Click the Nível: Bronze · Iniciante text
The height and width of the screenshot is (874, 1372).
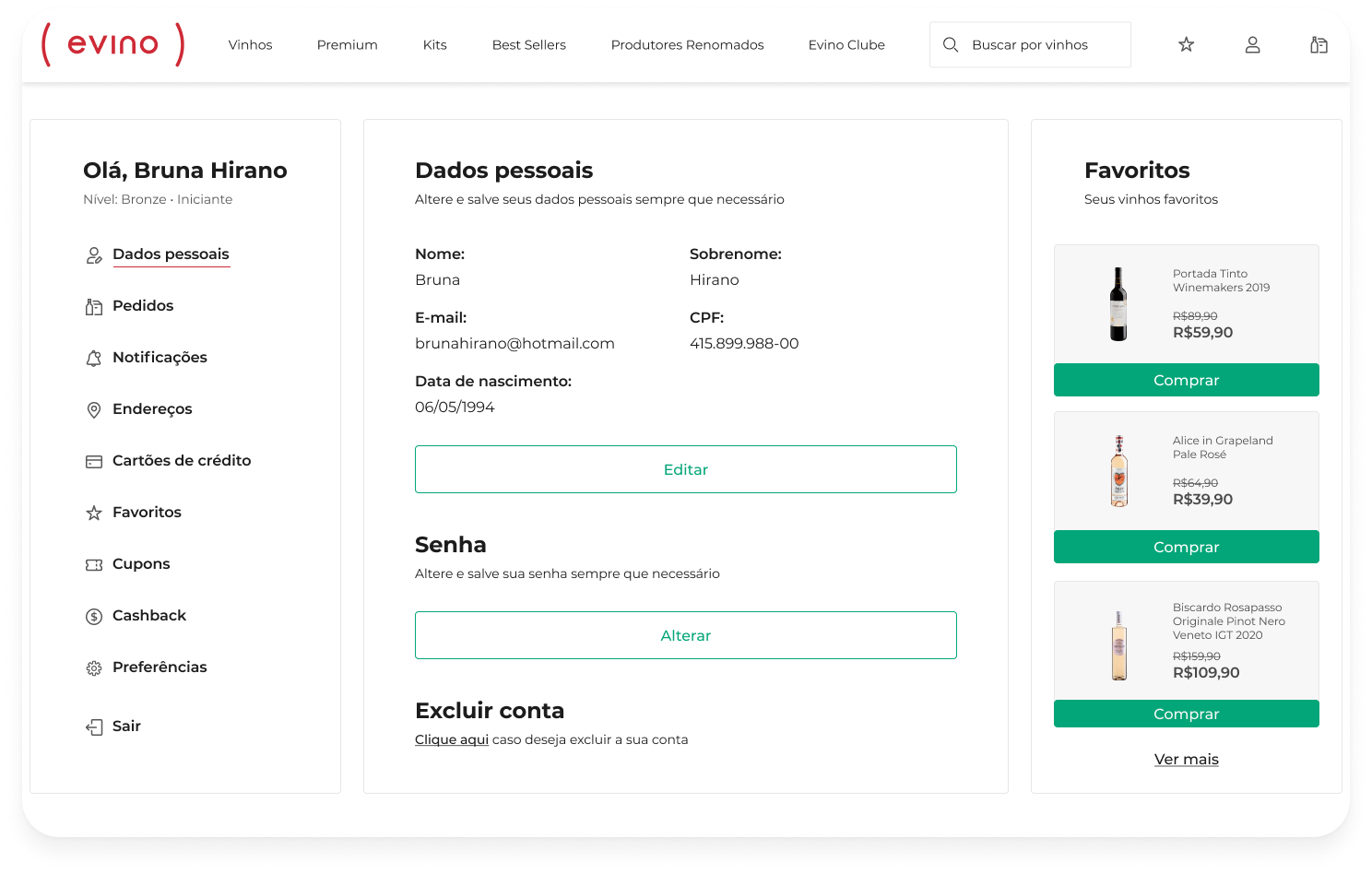click(x=158, y=199)
